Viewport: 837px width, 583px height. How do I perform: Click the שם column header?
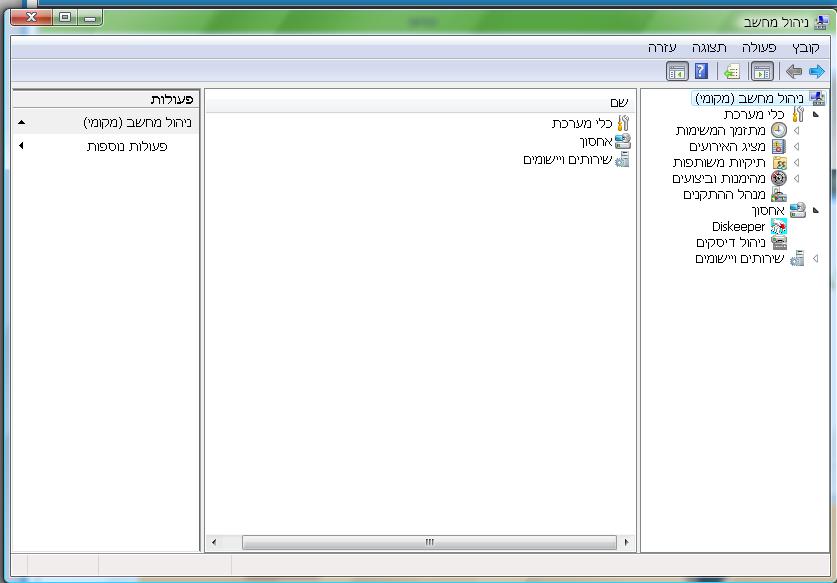[x=420, y=102]
